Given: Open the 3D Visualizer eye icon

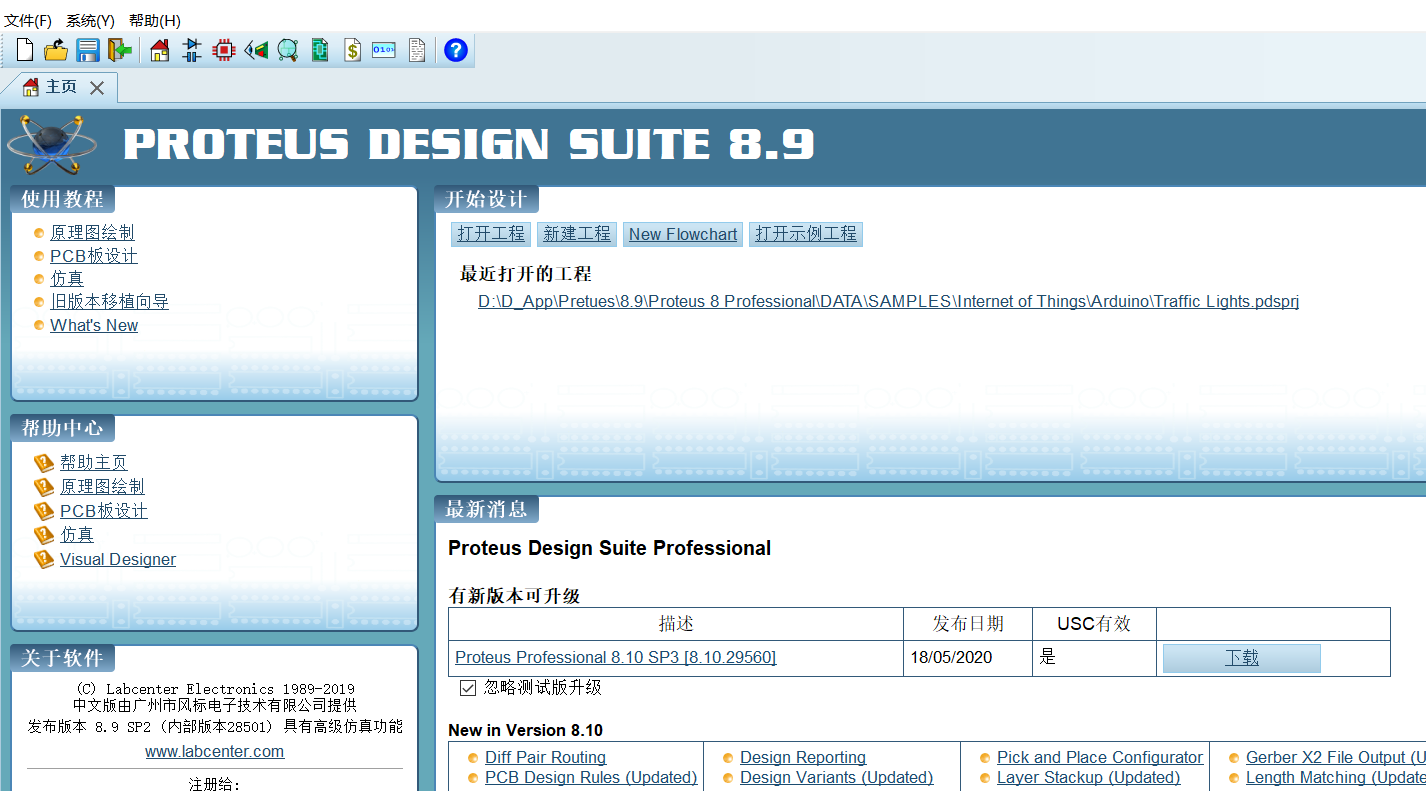Looking at the screenshot, I should tap(256, 50).
